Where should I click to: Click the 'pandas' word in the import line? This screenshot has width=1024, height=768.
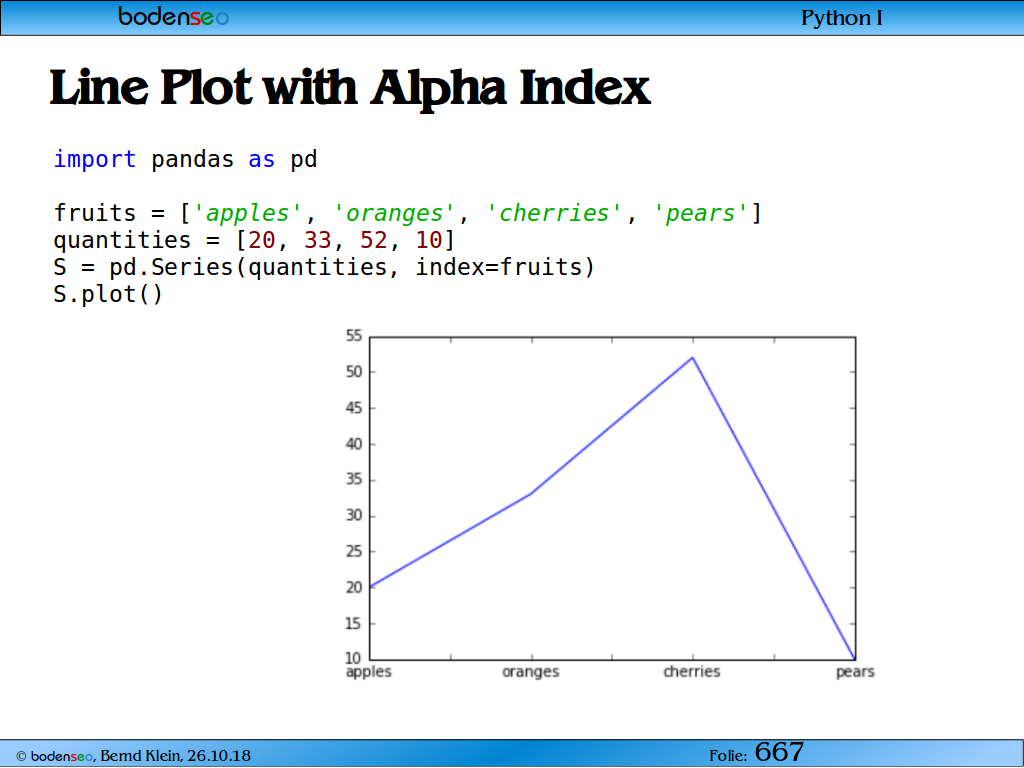coord(192,159)
